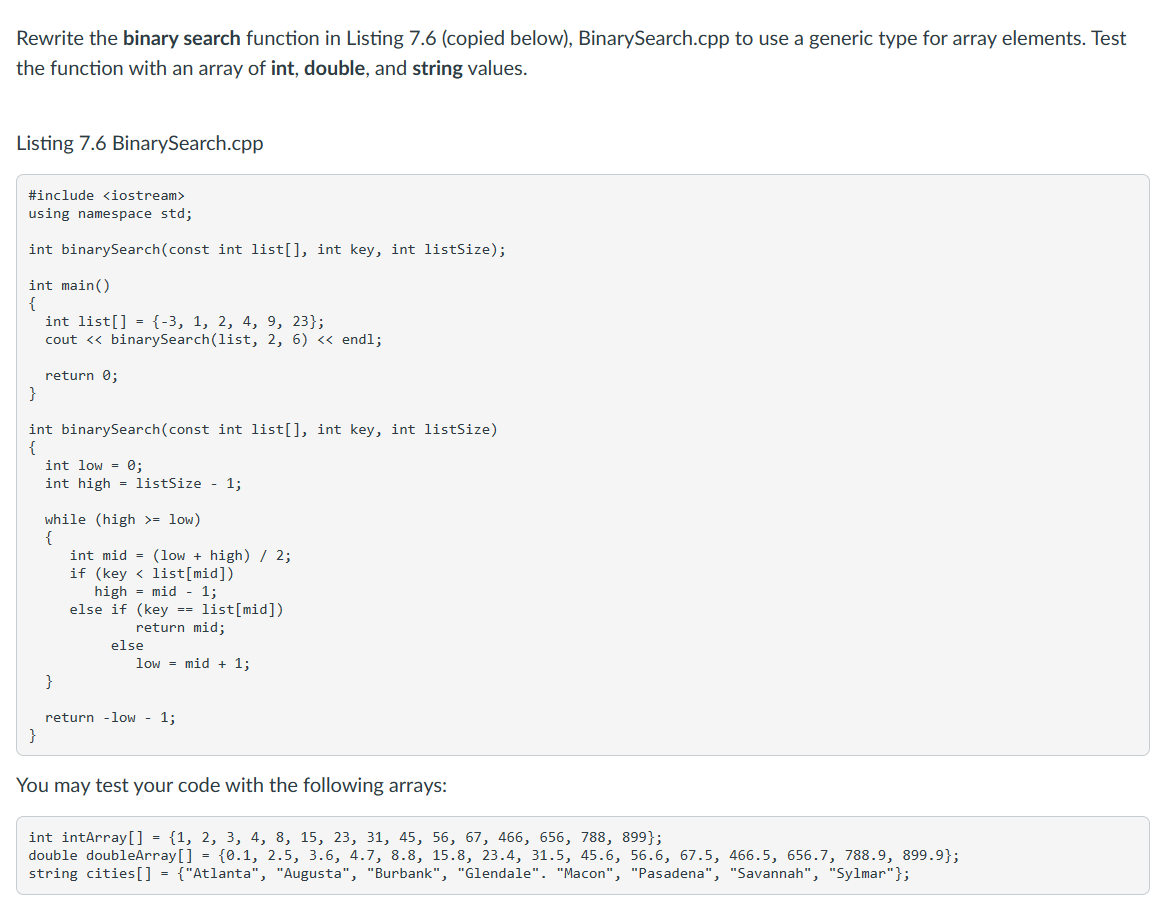Click the 'int high = listSize - 1;' line

point(143,484)
